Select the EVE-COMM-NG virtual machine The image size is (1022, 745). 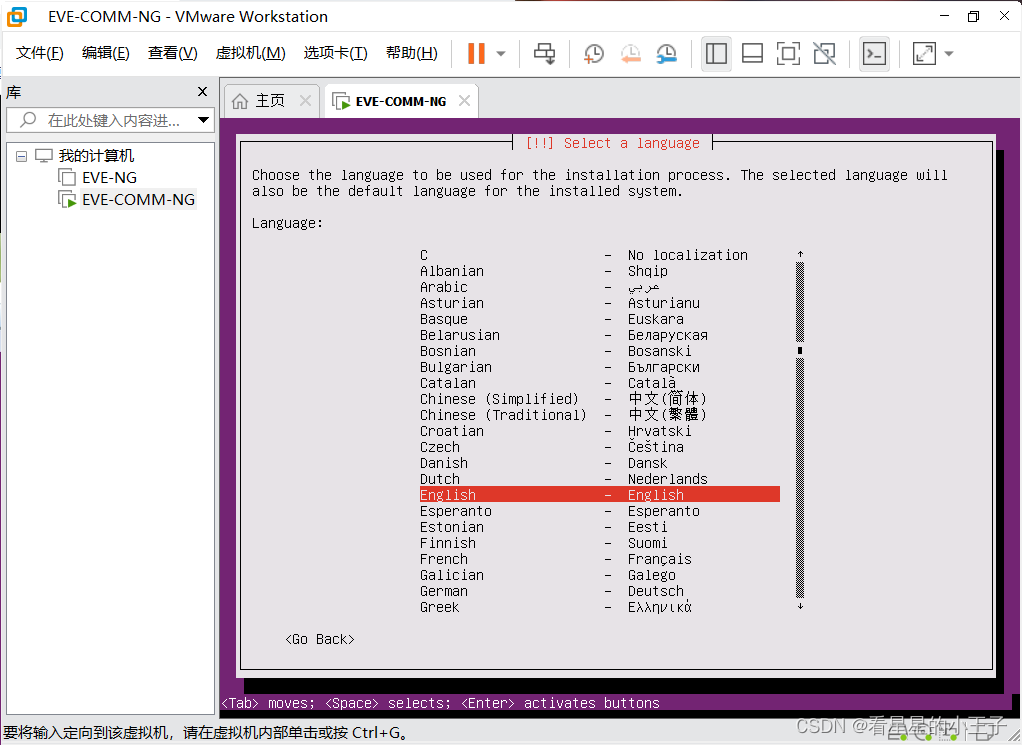pos(138,199)
